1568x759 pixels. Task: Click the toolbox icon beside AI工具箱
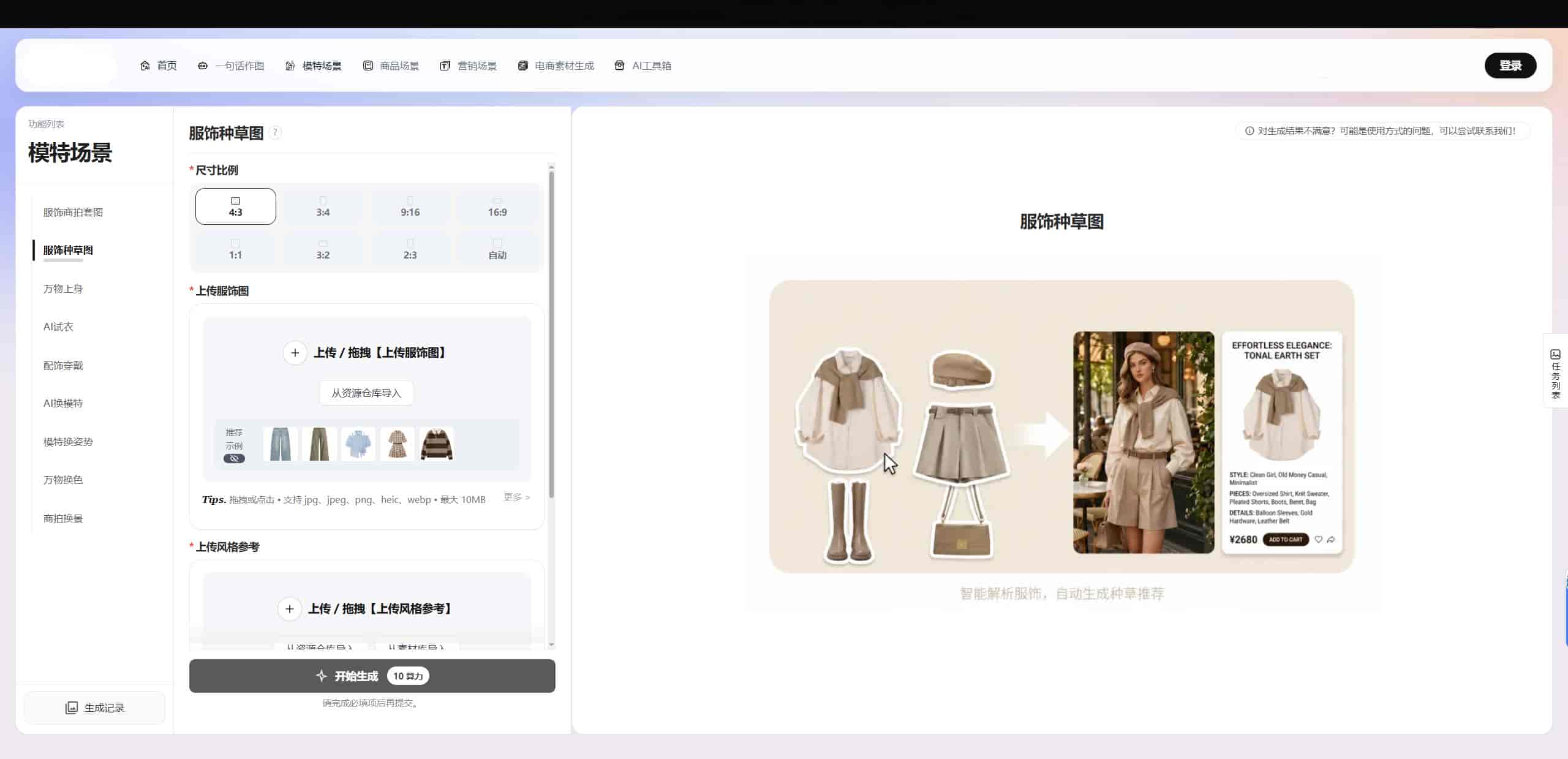point(619,66)
